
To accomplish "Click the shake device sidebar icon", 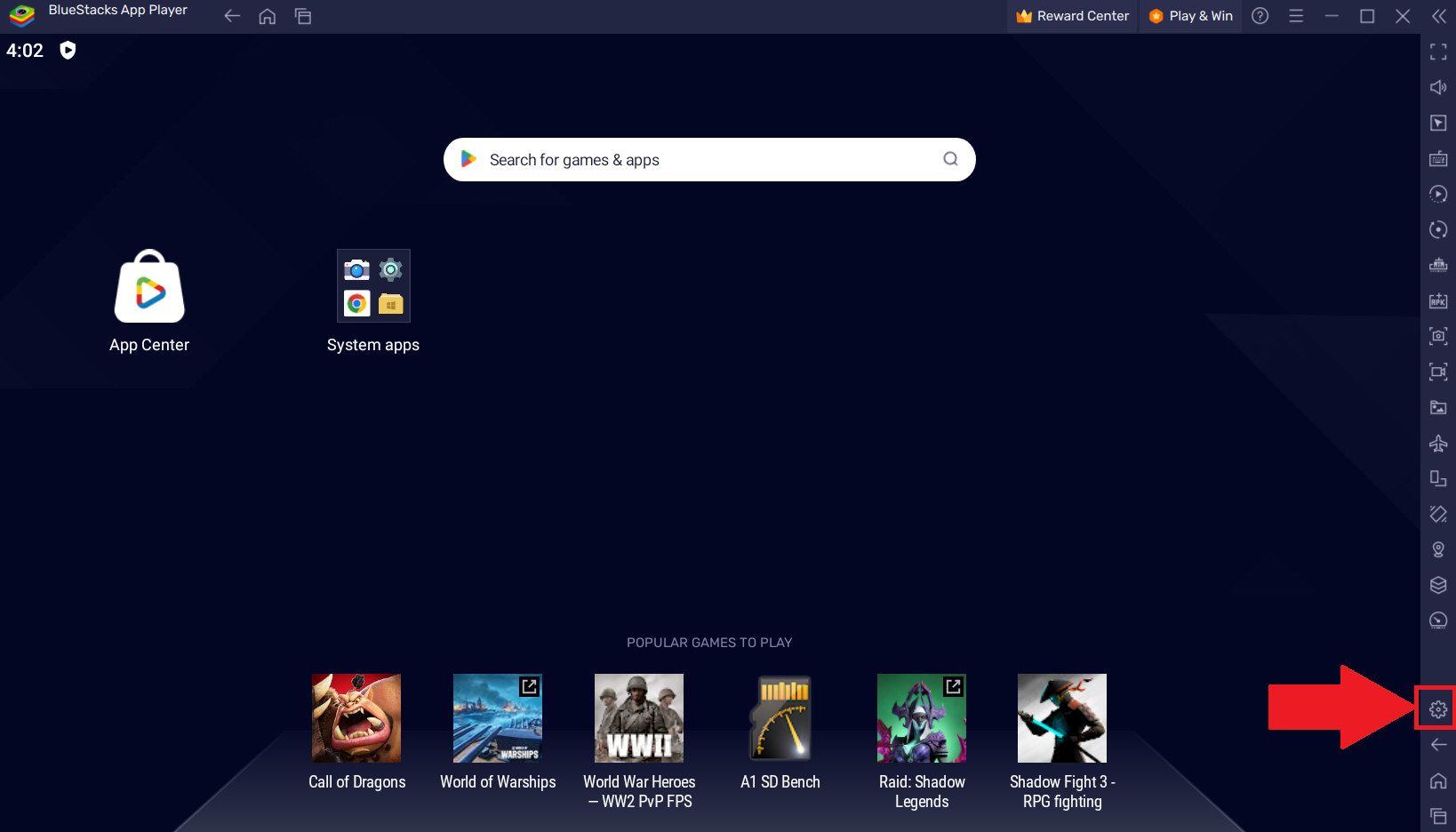I will point(1438,514).
